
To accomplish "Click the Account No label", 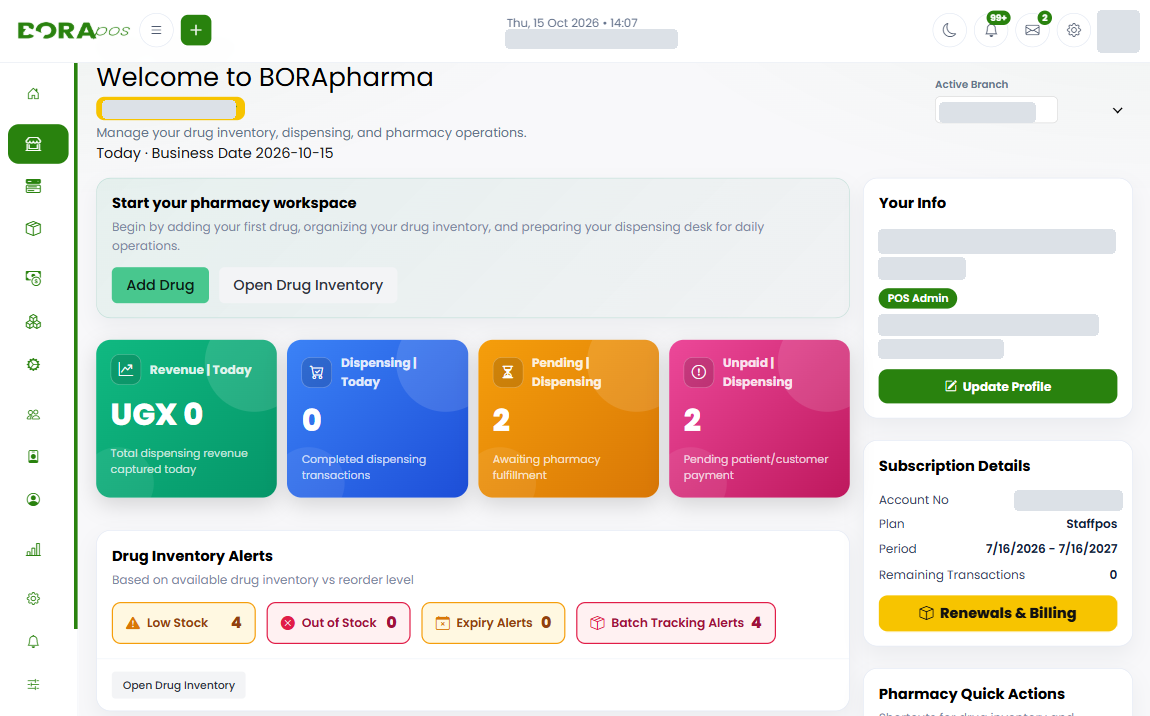I will click(913, 500).
